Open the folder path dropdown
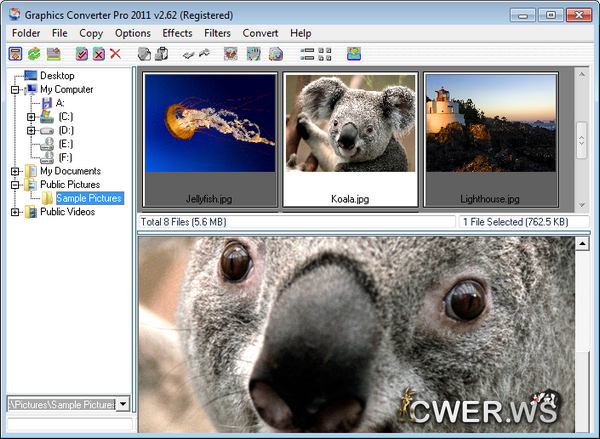The height and width of the screenshot is (439, 600). (123, 404)
